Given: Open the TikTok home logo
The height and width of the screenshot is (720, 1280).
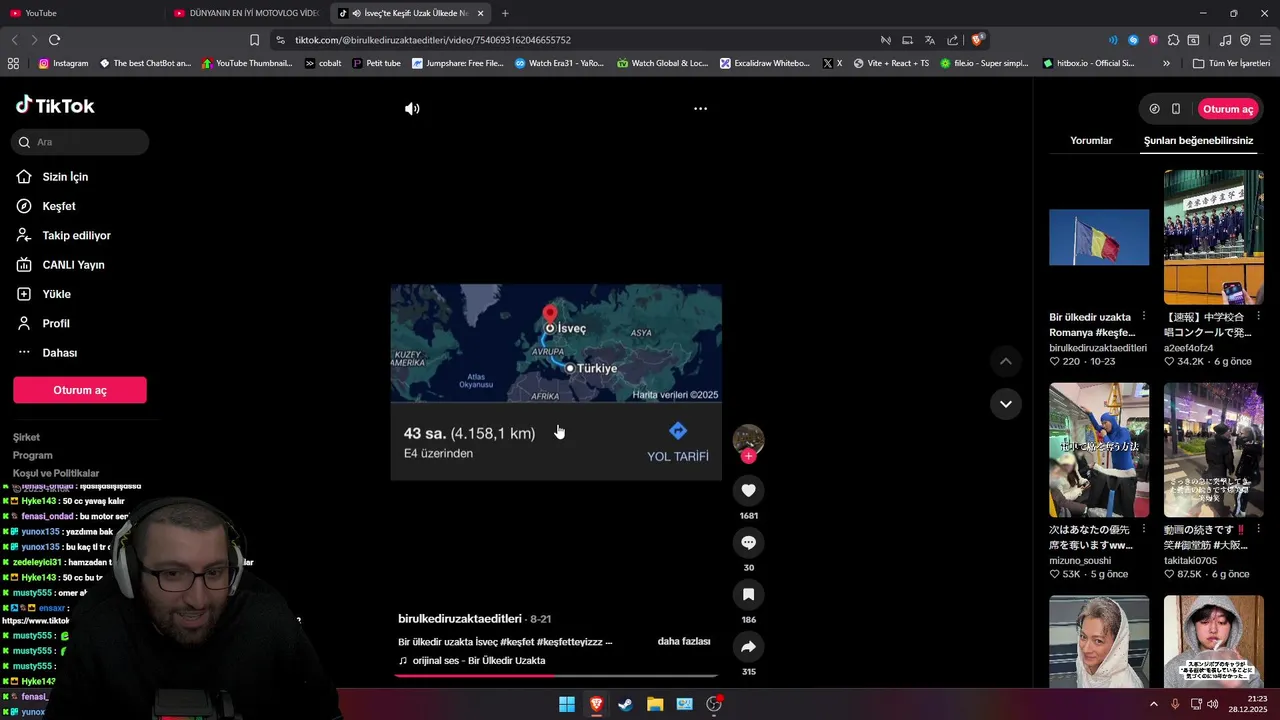Looking at the screenshot, I should tap(55, 106).
